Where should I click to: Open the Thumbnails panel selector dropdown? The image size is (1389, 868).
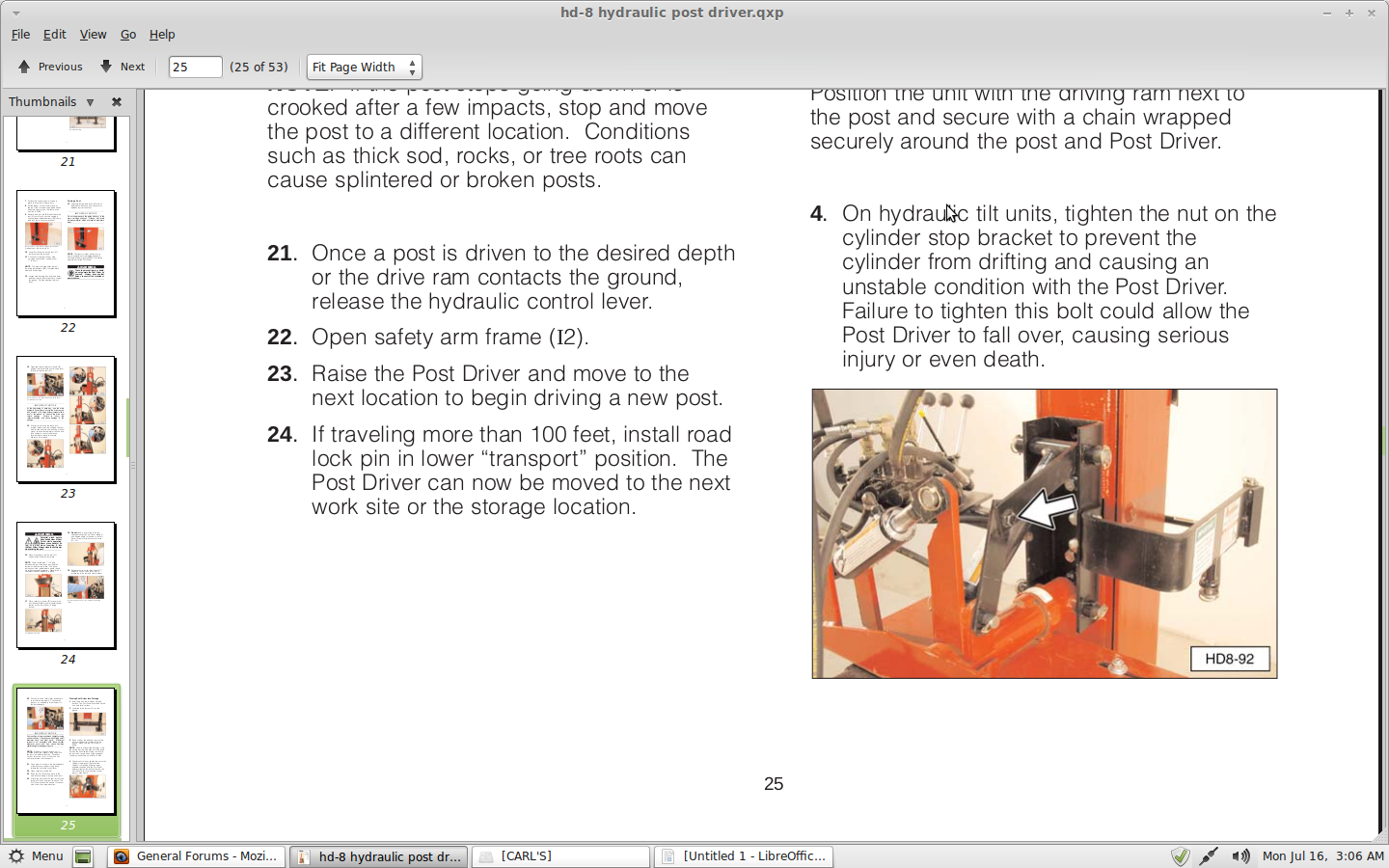point(90,102)
